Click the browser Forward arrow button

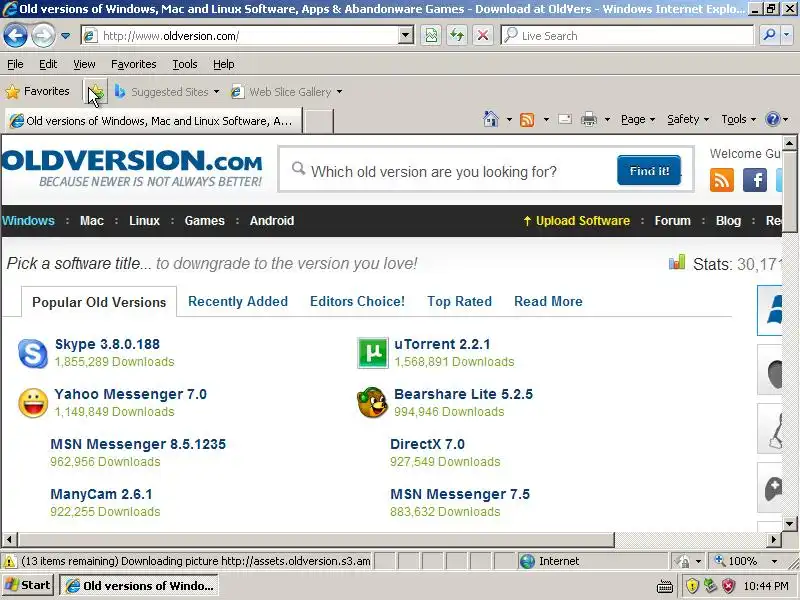click(x=43, y=36)
